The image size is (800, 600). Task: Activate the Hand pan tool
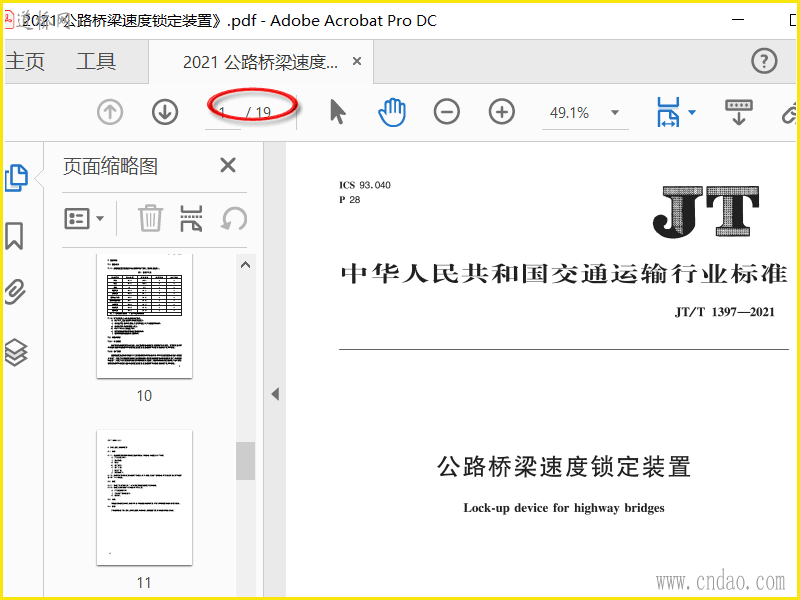point(392,112)
